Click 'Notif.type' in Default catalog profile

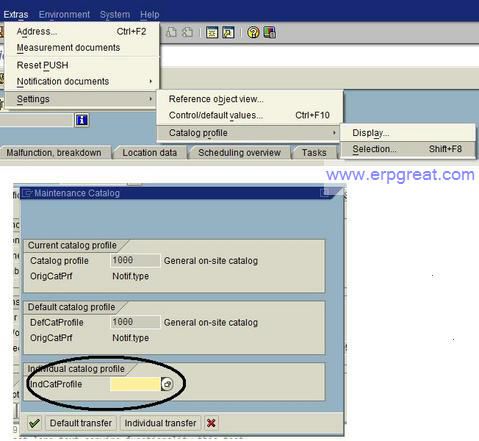(131, 338)
